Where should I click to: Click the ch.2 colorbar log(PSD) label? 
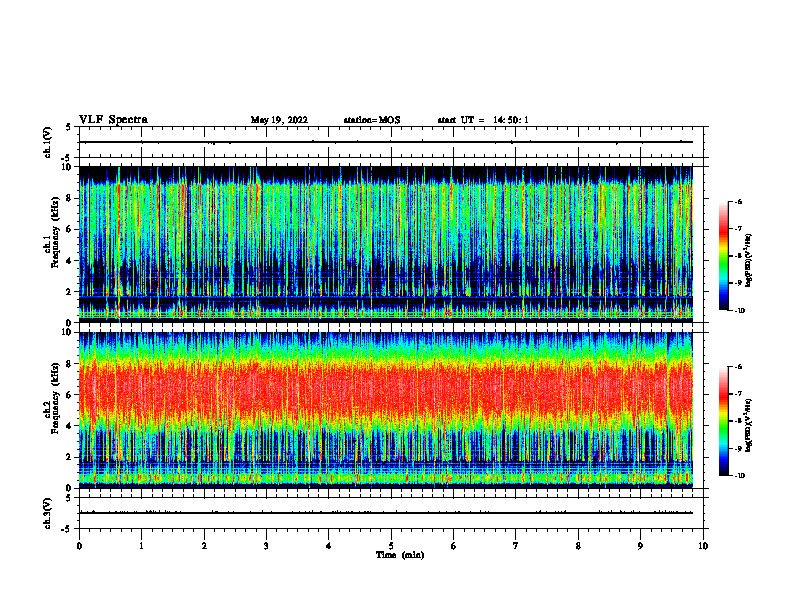pyautogui.click(x=748, y=425)
